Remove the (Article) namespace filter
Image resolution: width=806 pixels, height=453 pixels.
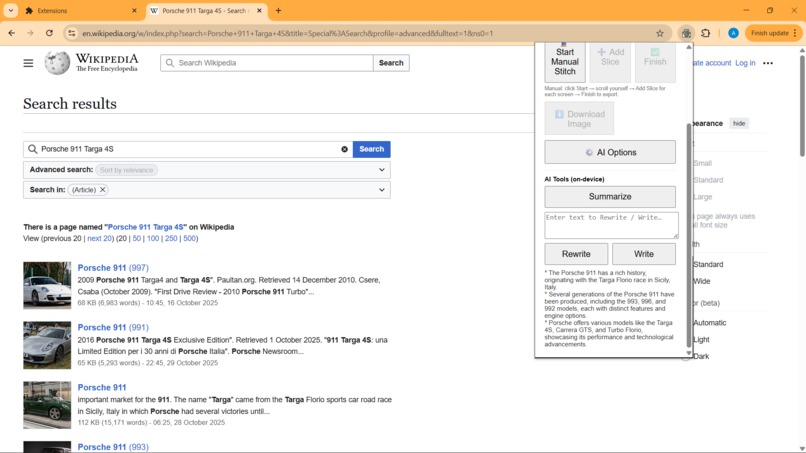[103, 190]
